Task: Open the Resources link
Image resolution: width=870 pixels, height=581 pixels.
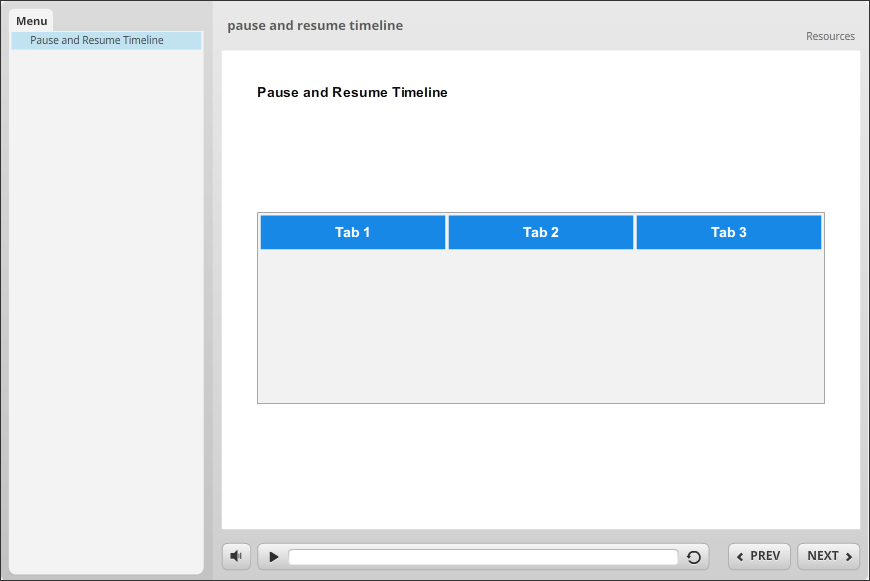Action: coord(830,36)
